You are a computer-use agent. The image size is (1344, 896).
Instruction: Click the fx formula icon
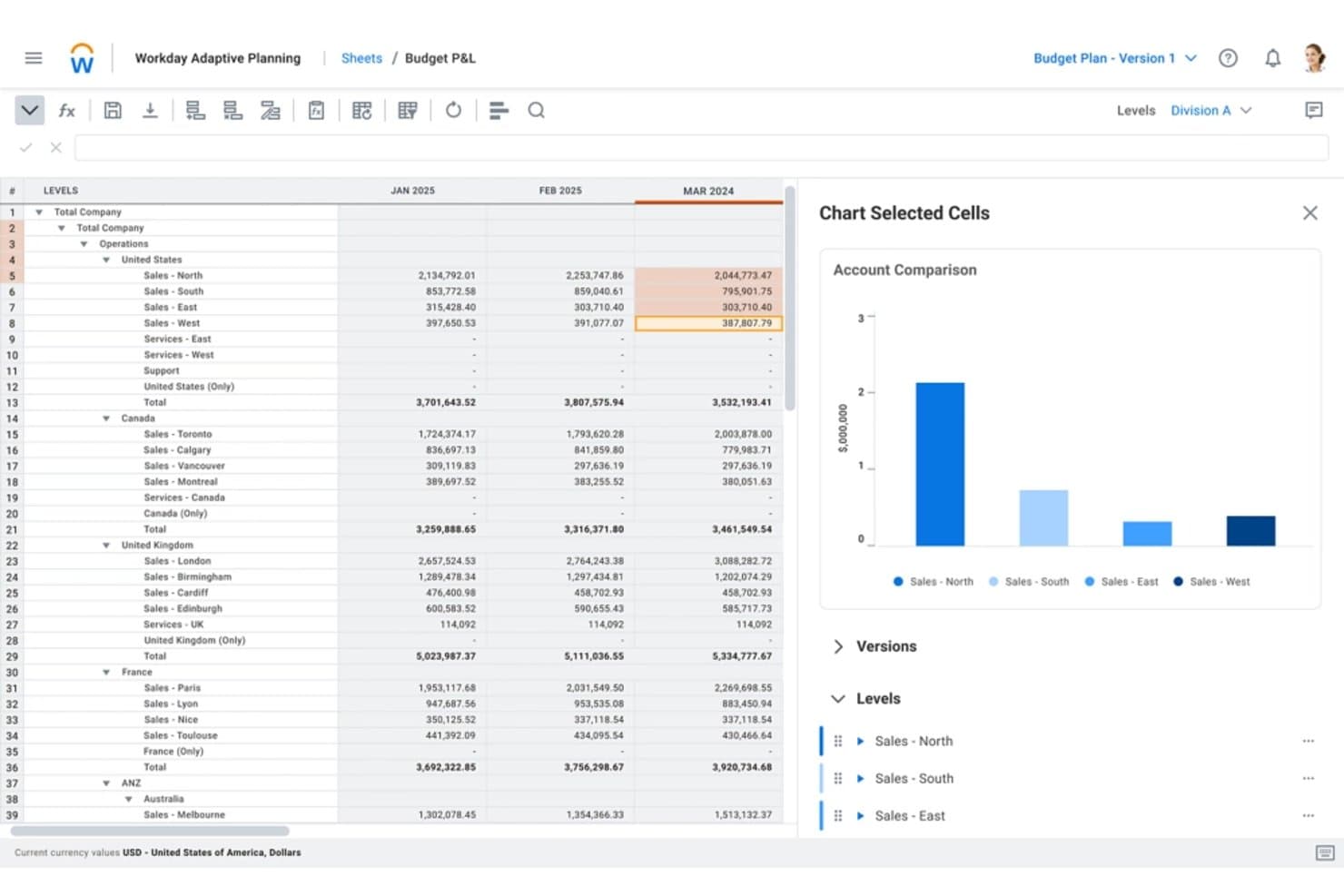click(x=67, y=111)
